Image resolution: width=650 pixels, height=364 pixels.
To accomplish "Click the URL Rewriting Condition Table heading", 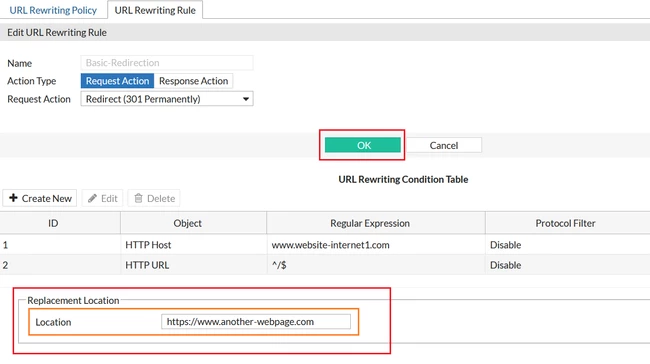I will pos(403,179).
